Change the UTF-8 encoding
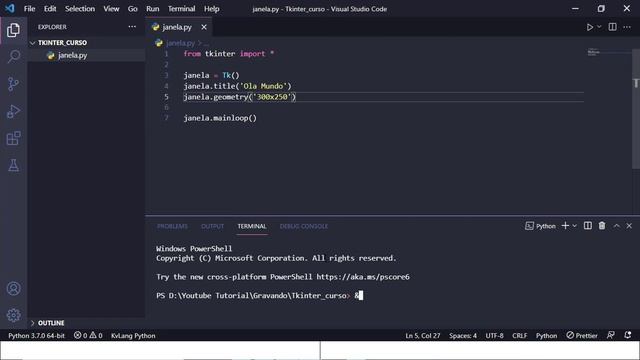The width and height of the screenshot is (640, 360). [x=494, y=336]
